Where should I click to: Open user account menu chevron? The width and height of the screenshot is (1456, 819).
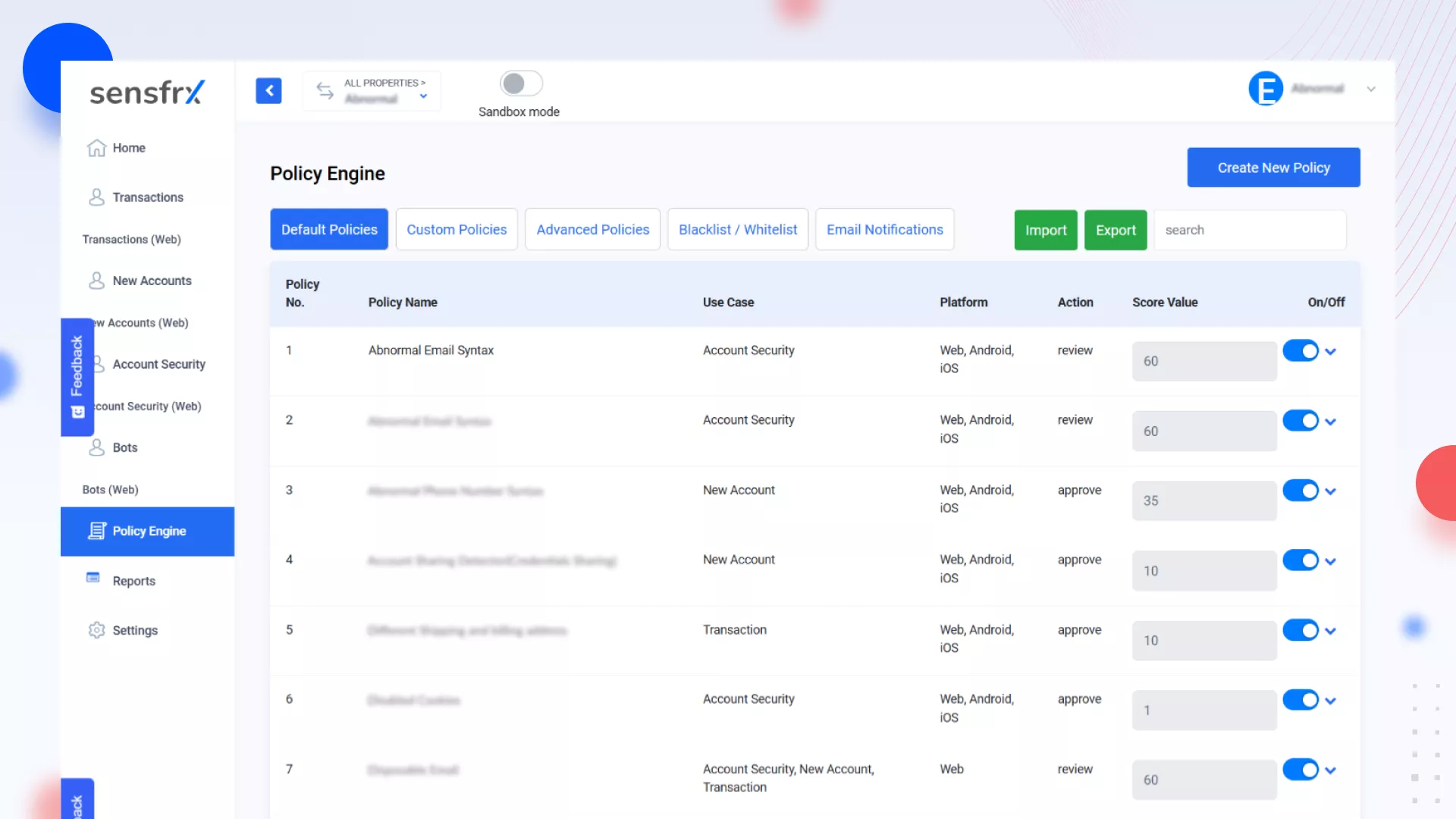point(1371,89)
